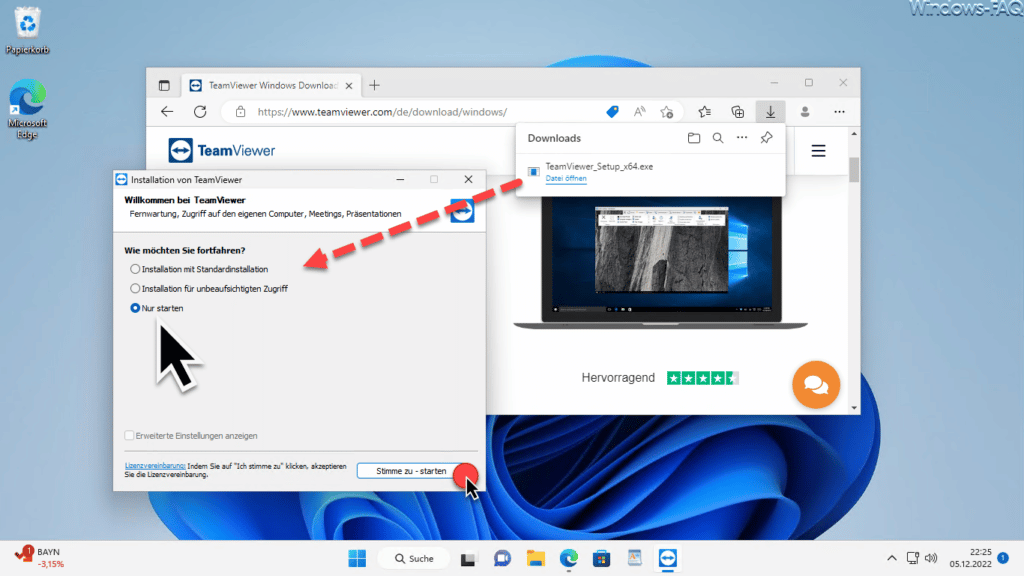Open the orange chat bubble button
This screenshot has width=1024, height=576.
[816, 385]
